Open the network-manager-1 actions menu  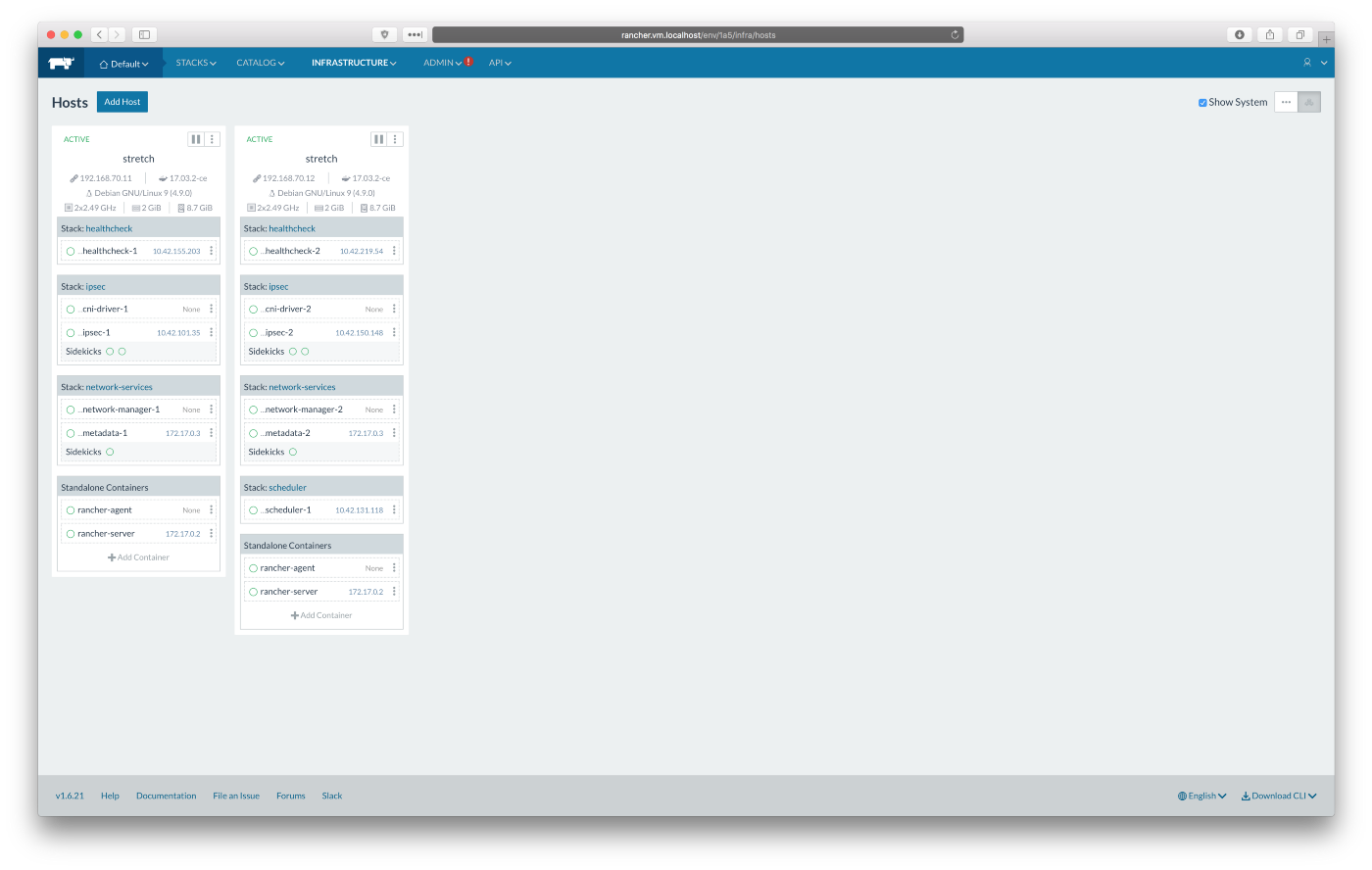tap(211, 410)
